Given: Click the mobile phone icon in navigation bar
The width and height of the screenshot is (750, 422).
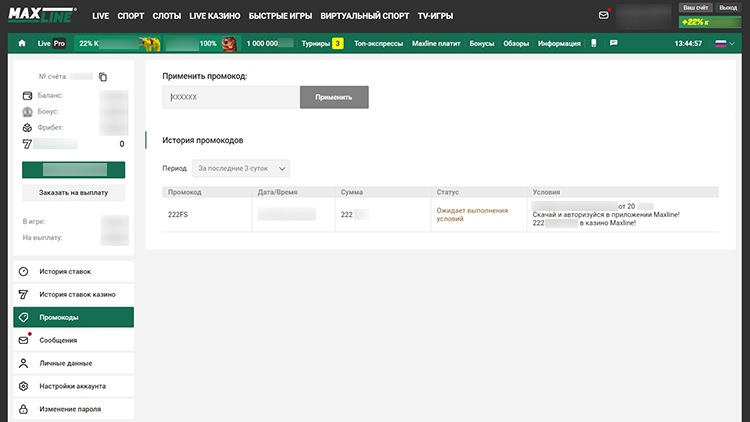Looking at the screenshot, I should click(x=594, y=43).
